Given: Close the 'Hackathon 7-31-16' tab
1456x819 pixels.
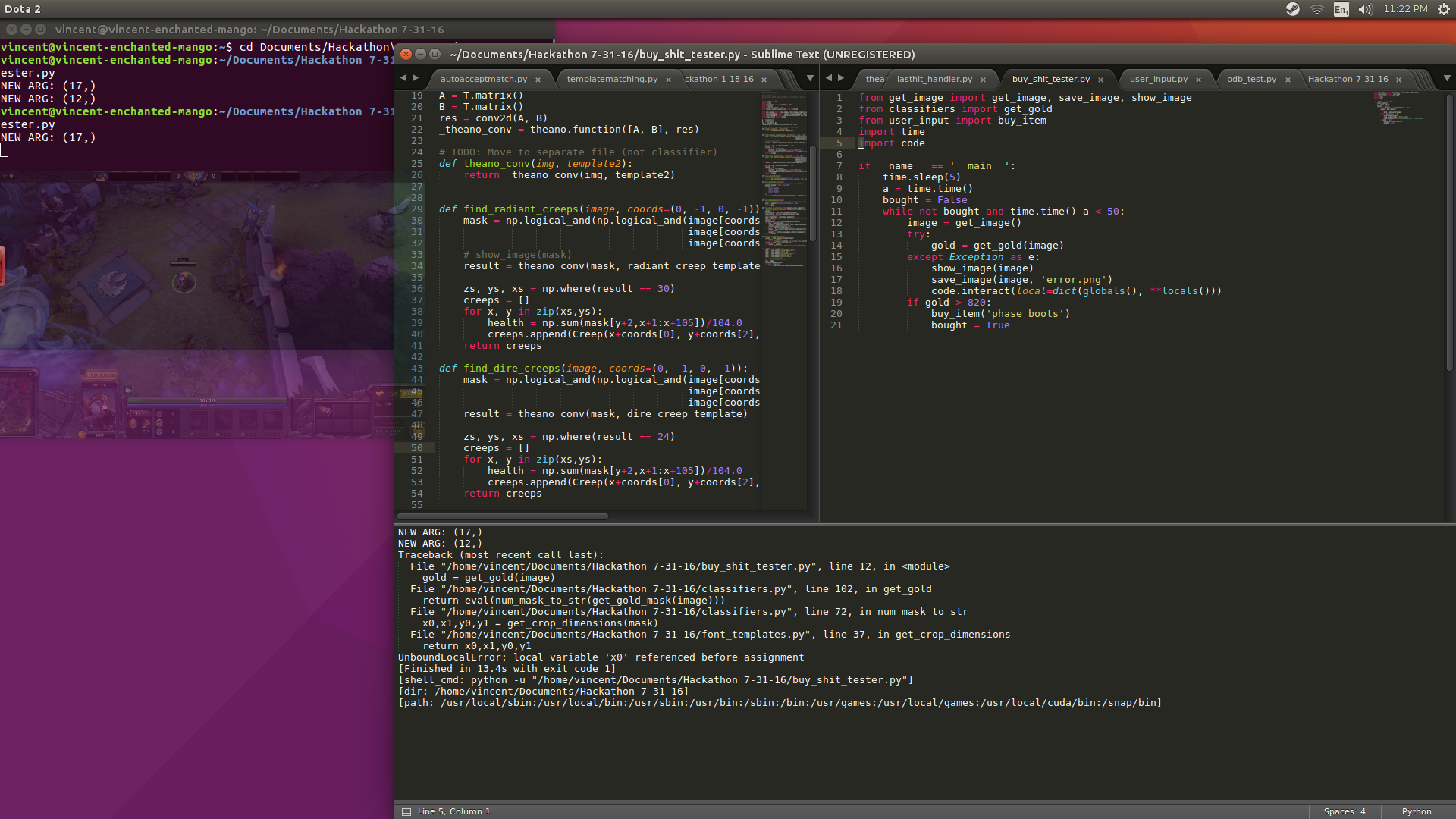Looking at the screenshot, I should coord(1398,80).
